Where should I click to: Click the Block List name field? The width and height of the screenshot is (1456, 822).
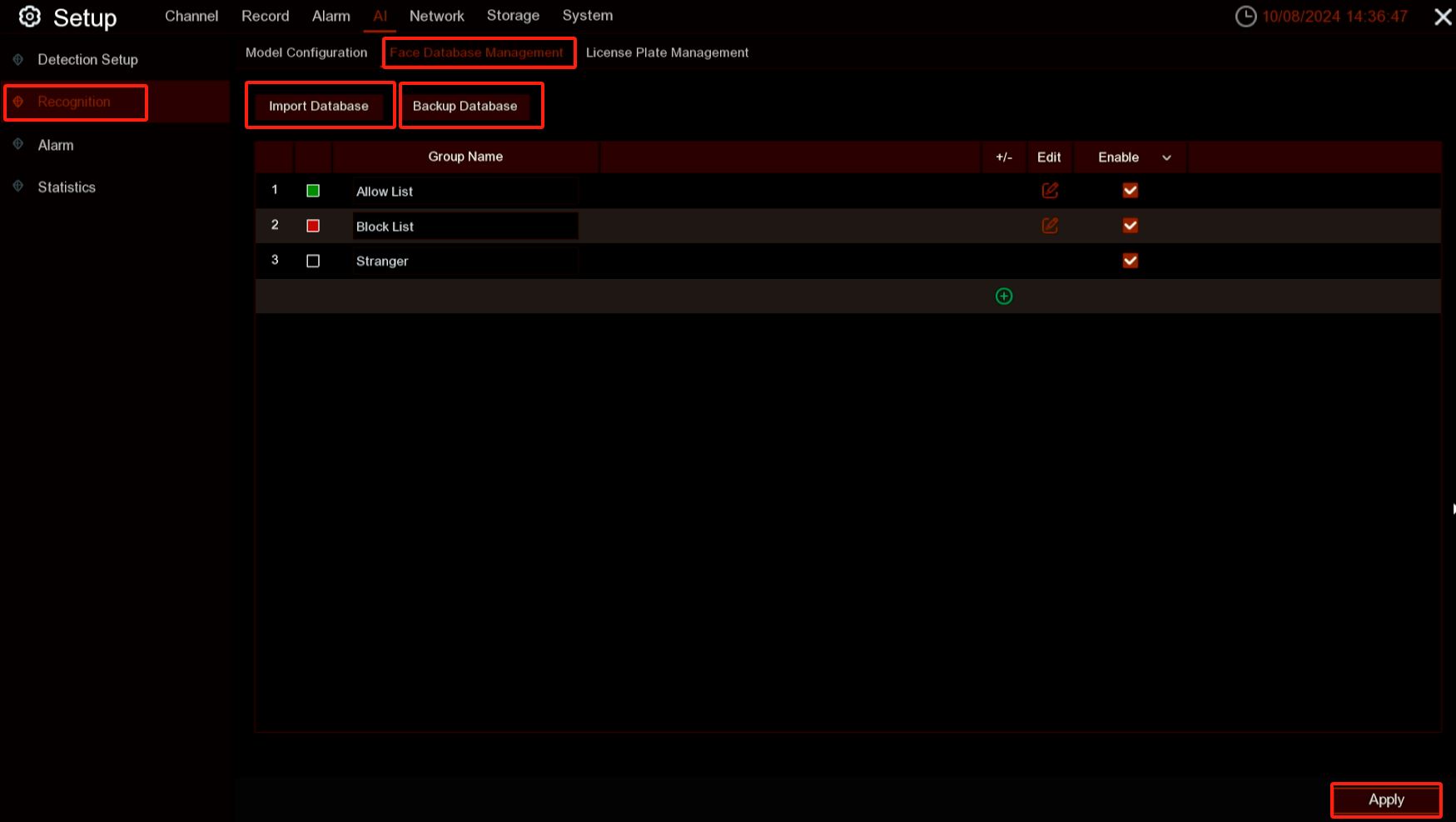click(465, 226)
